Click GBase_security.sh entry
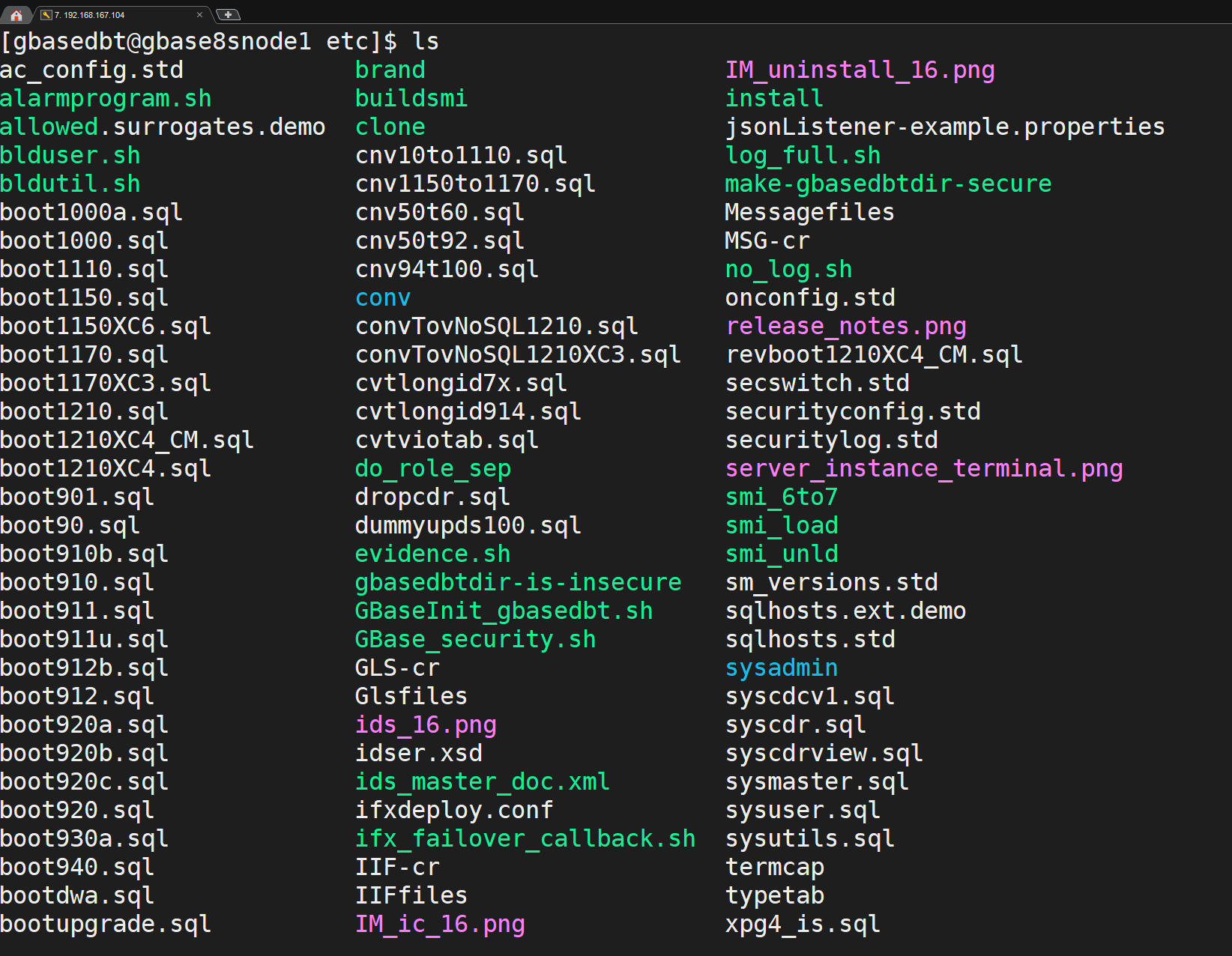Viewport: 1232px width, 956px height. 475,640
